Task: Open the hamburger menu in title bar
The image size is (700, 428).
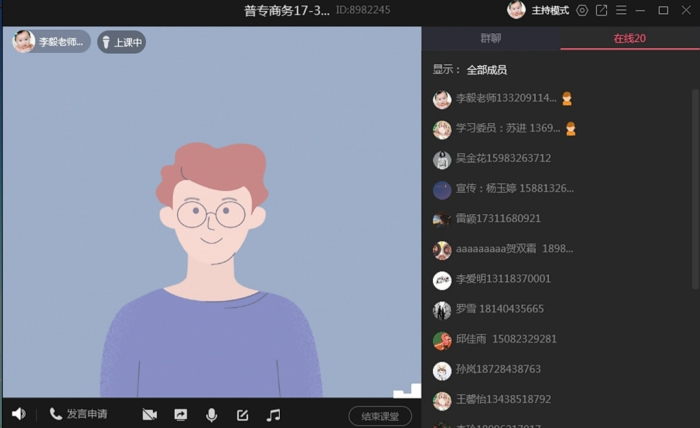Action: (x=621, y=11)
